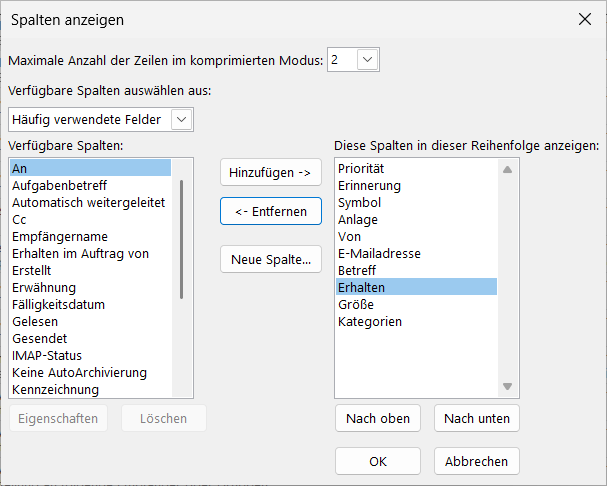Select Kategorien in displayed columns list
This screenshot has width=607, height=486.
(370, 321)
